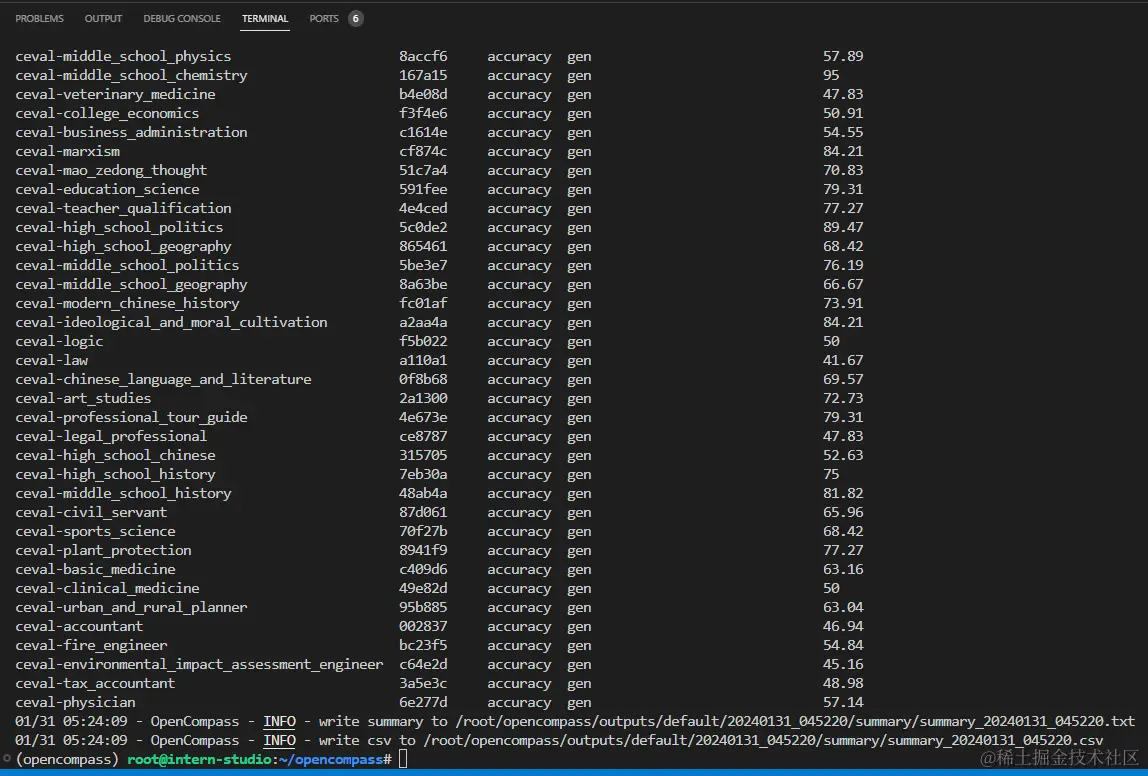Click the score value 57.14
Image resolution: width=1148 pixels, height=776 pixels.
coord(843,704)
